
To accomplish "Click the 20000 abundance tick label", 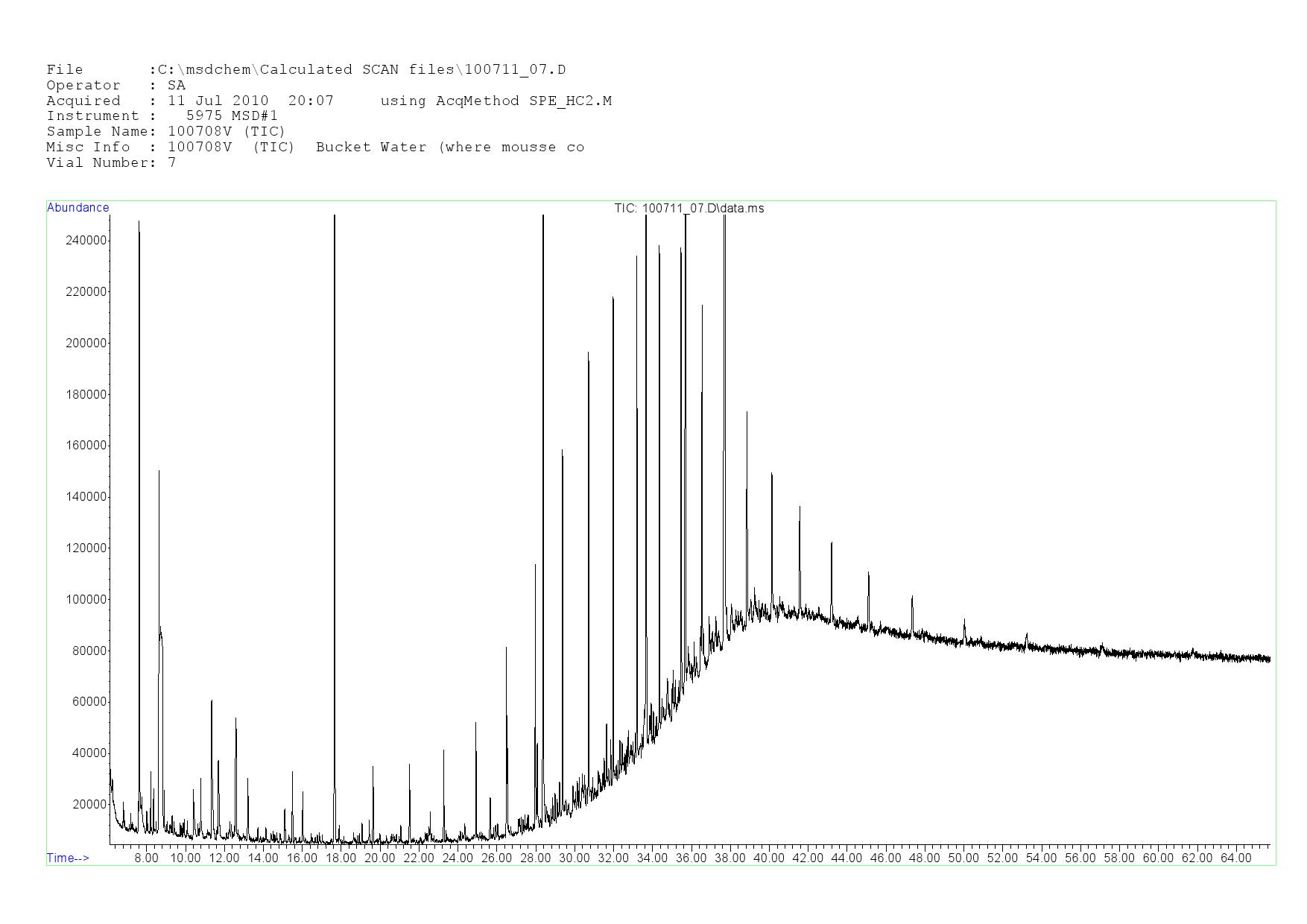I will click(x=89, y=805).
